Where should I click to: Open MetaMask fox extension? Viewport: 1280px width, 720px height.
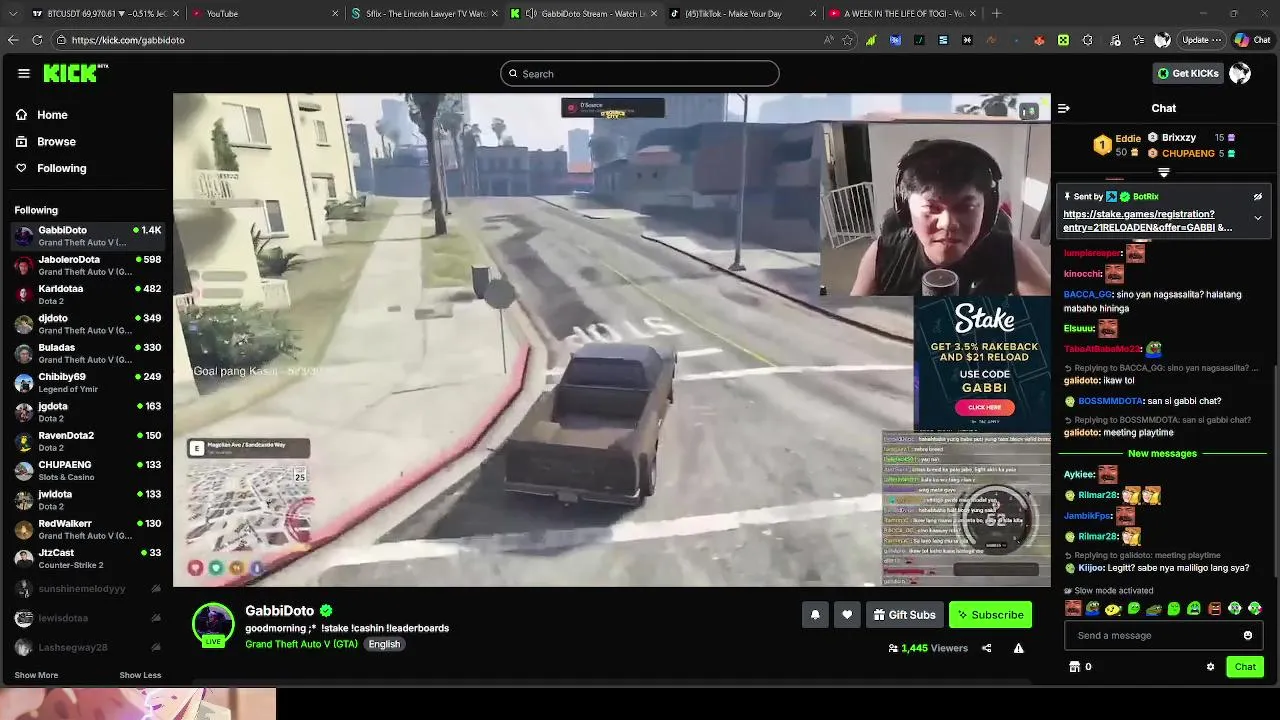[1040, 40]
